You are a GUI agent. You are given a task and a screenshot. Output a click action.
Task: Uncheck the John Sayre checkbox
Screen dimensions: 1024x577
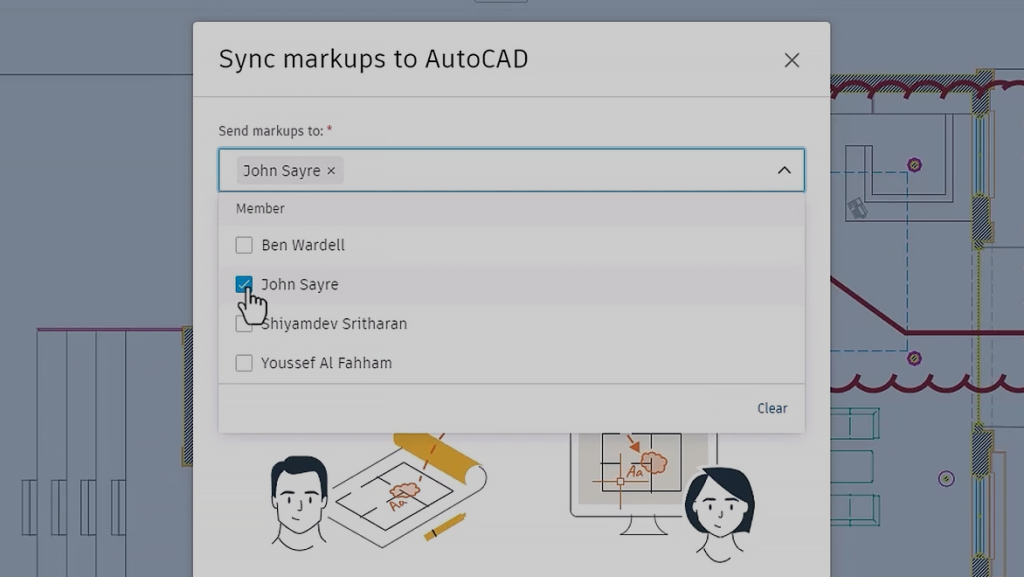[x=244, y=284]
